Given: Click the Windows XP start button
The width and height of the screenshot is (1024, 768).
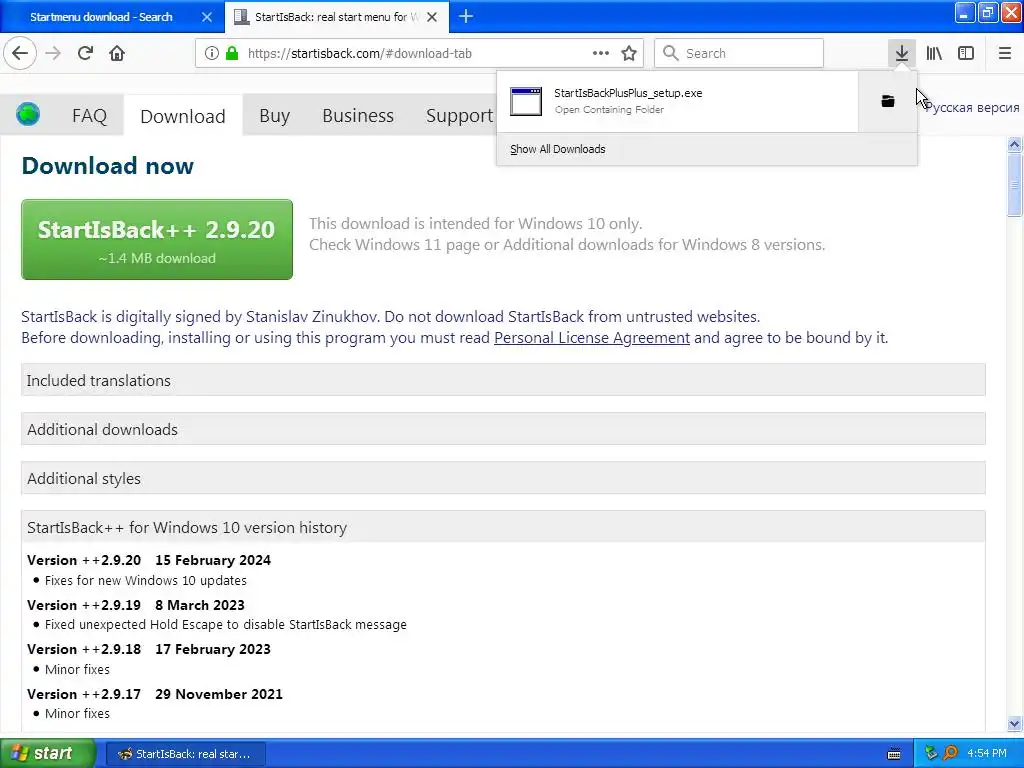Looking at the screenshot, I should coord(48,753).
